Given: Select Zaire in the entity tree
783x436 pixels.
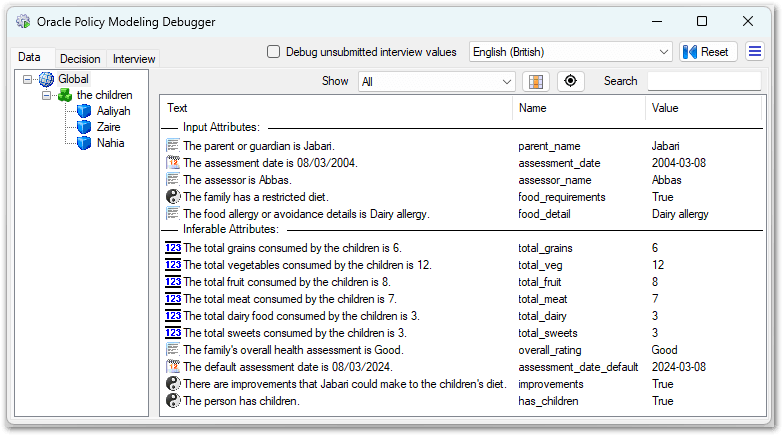Looking at the screenshot, I should tap(108, 127).
